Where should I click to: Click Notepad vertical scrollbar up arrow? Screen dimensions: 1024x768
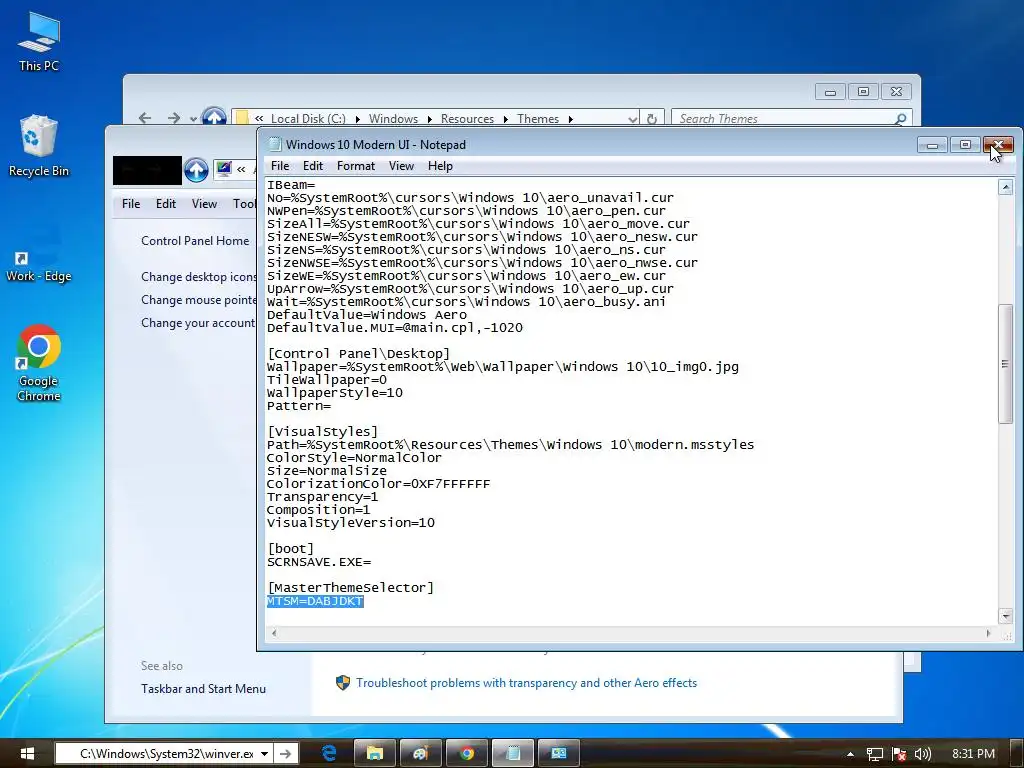click(x=1005, y=187)
